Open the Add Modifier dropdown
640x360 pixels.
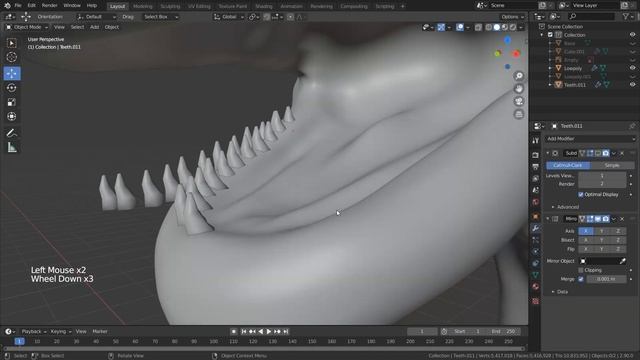[590, 139]
